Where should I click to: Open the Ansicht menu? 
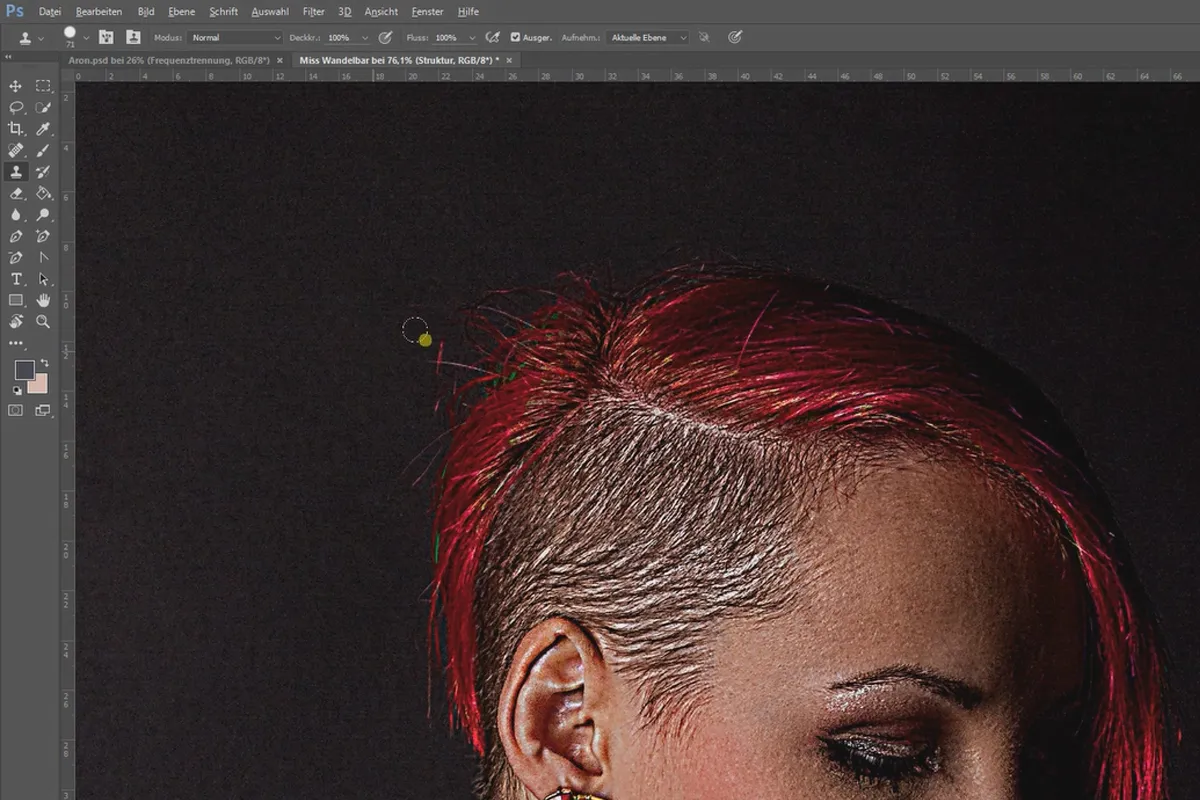381,12
